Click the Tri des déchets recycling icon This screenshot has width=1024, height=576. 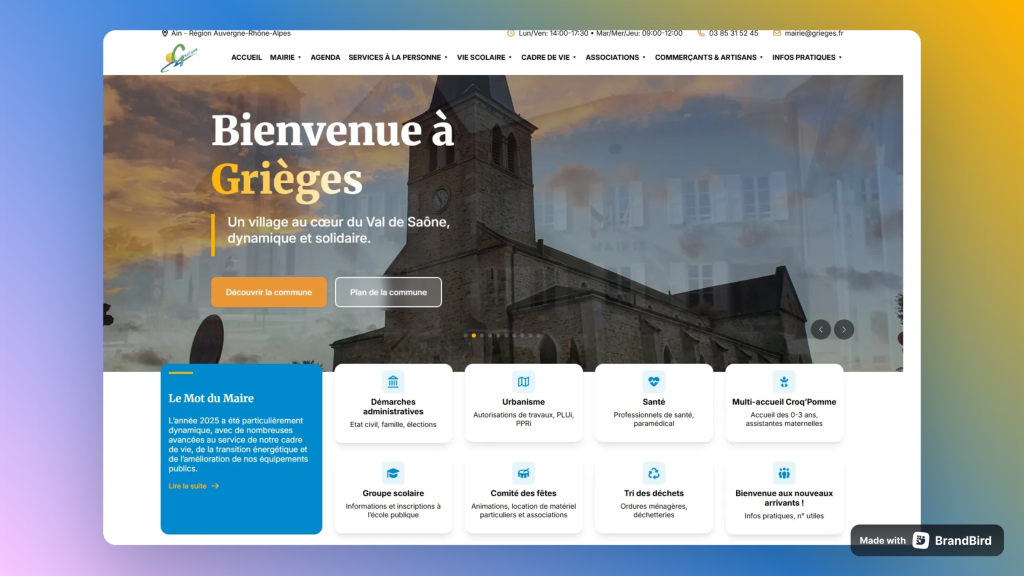(654, 473)
